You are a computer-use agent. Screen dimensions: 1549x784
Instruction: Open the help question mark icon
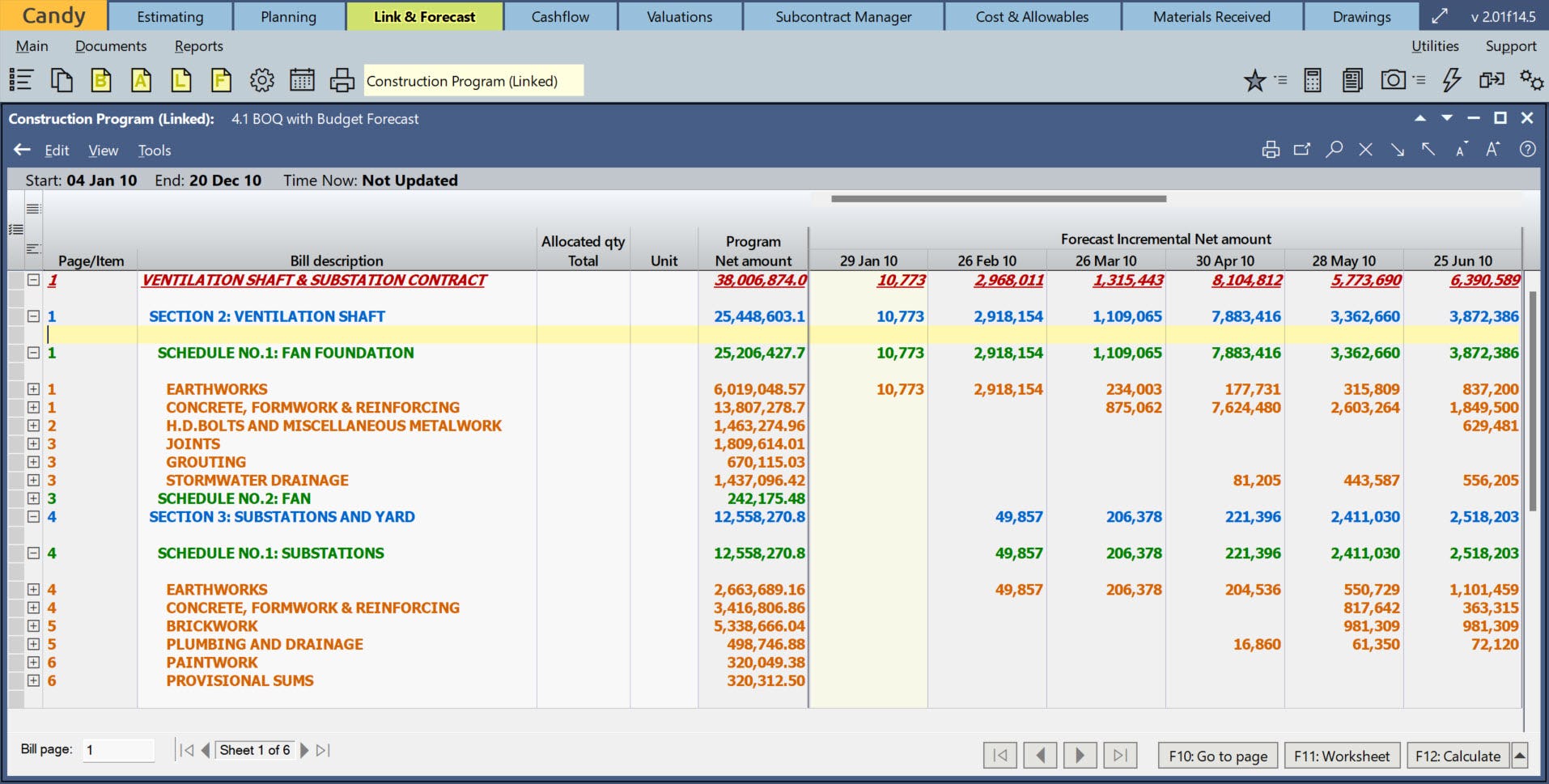click(x=1527, y=150)
